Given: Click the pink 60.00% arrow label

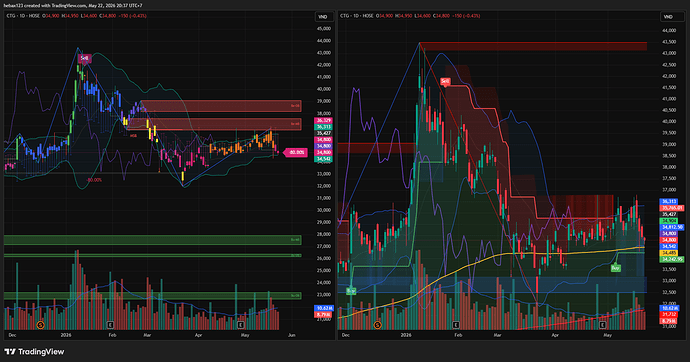Looking at the screenshot, I should coord(295,152).
